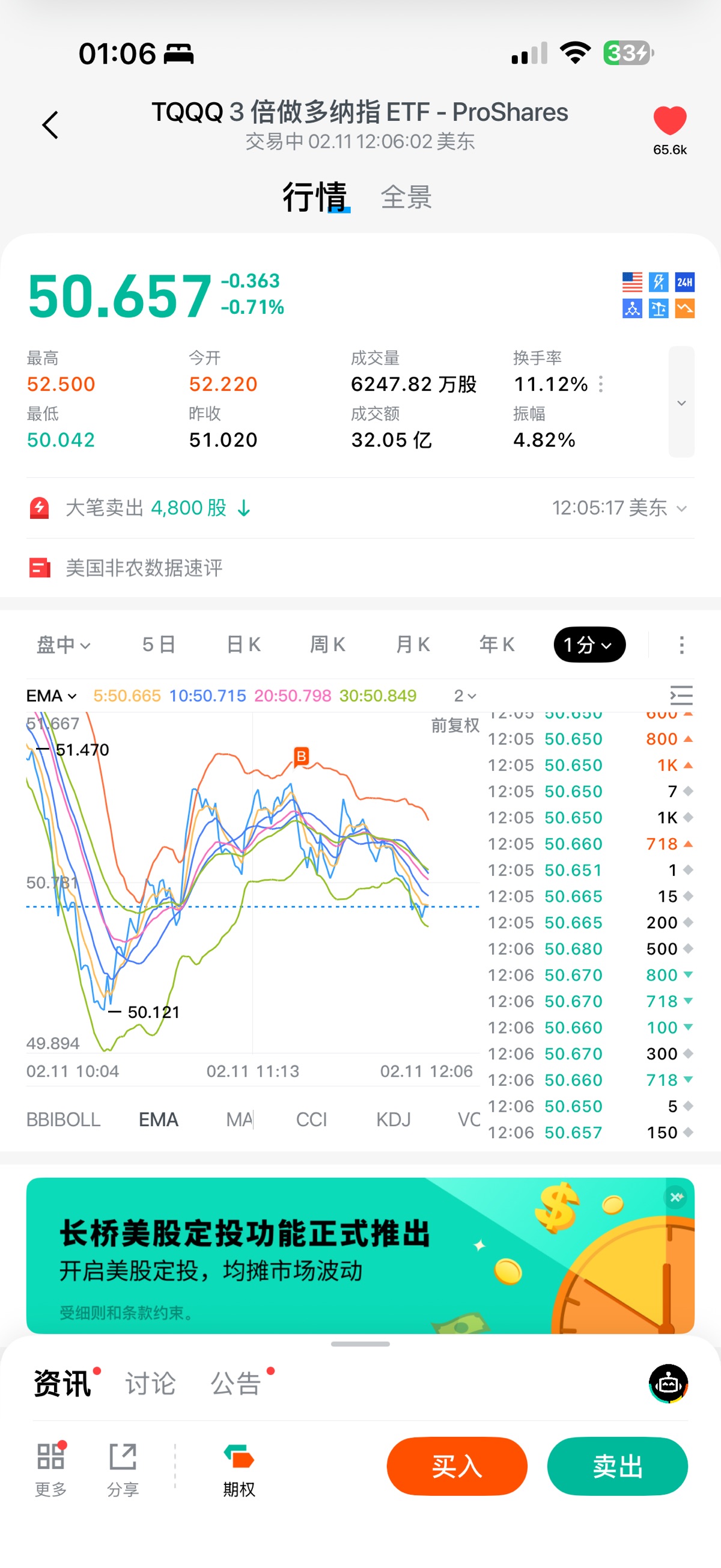Screen dimensions: 721x1568
Task: Tap the 期权 options icon
Action: [x=239, y=1468]
